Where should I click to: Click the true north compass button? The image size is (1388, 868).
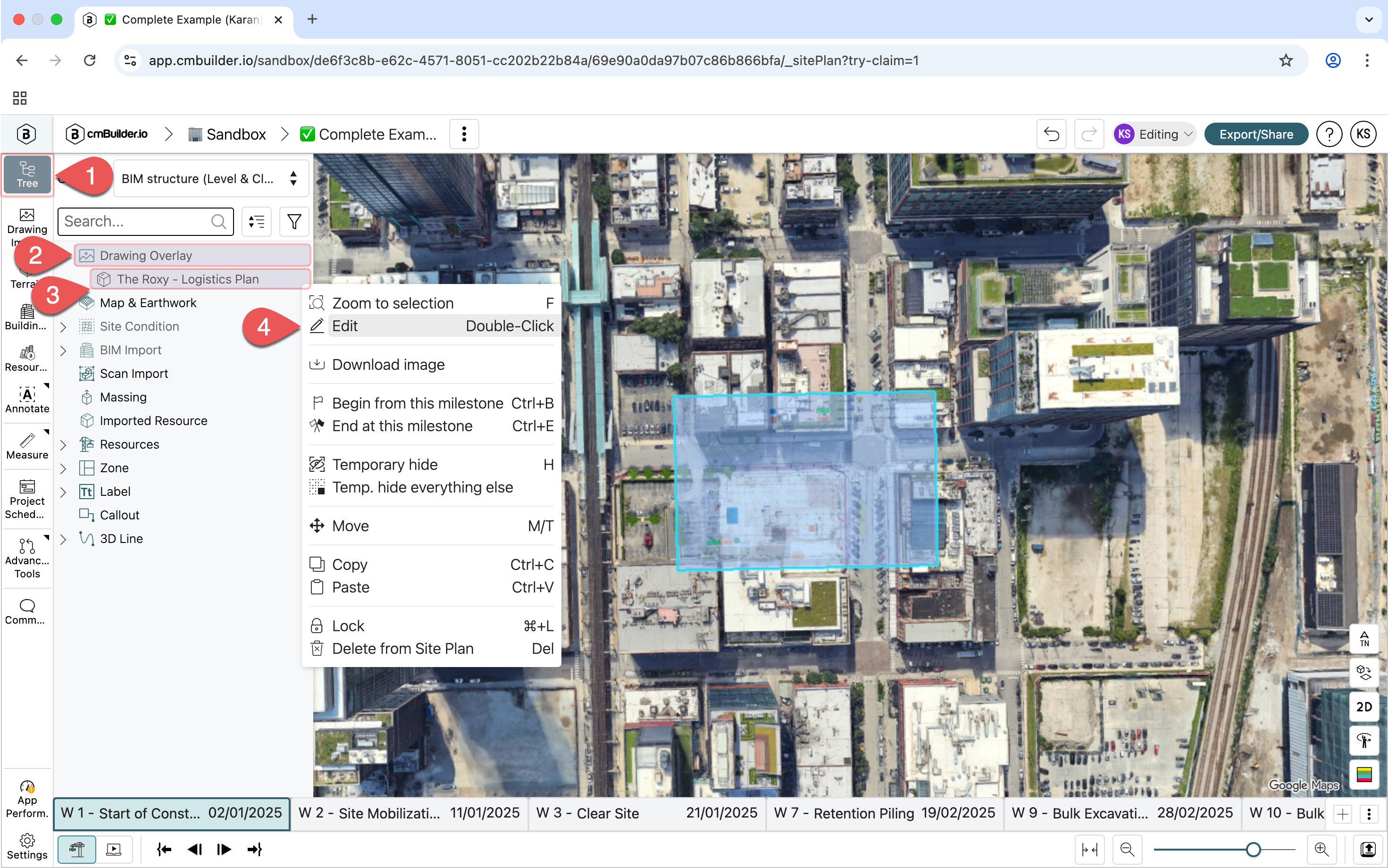click(1364, 639)
